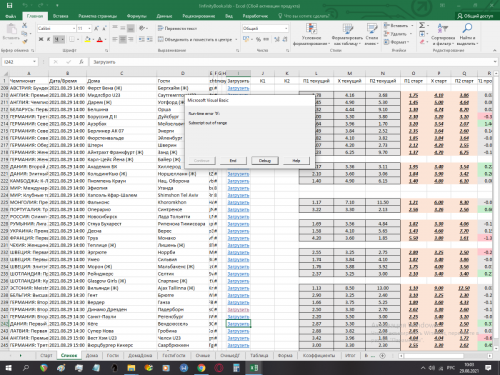Switch to the Developer ribbon tab
This screenshot has width=500, height=375.
[x=255, y=16]
